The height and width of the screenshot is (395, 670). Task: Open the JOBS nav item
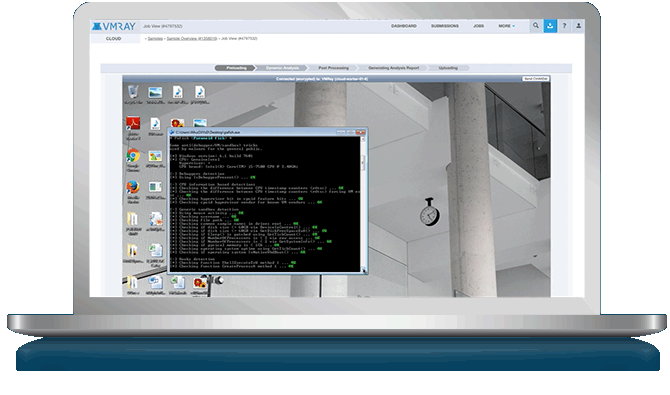(x=478, y=26)
